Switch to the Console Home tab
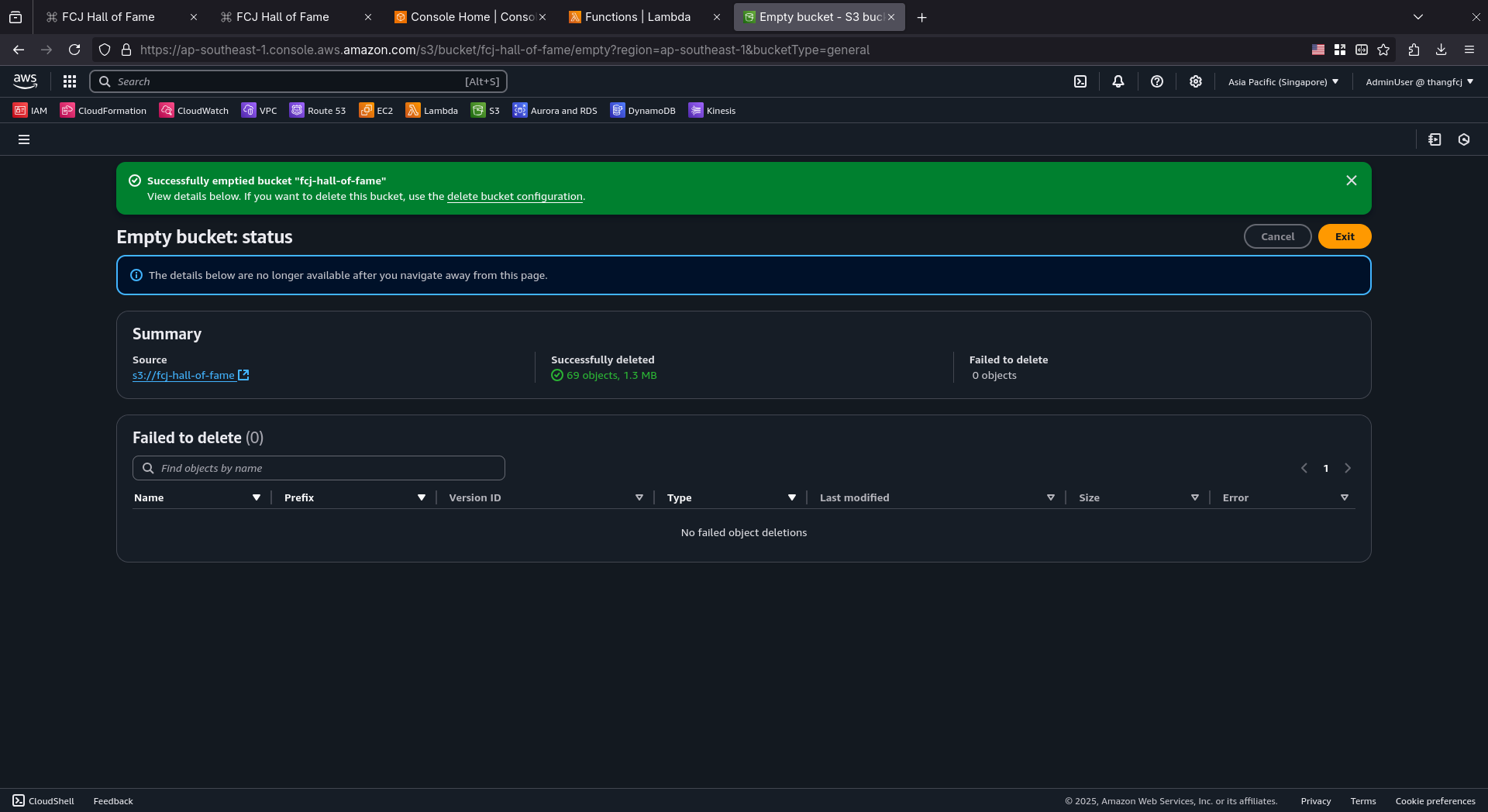This screenshot has height=812, width=1488. [x=469, y=17]
